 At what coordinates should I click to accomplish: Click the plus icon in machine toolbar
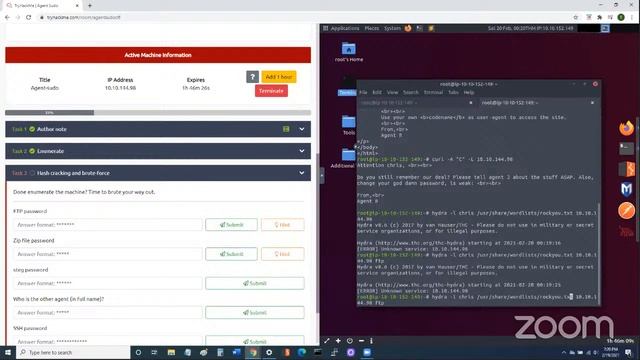click(338, 340)
